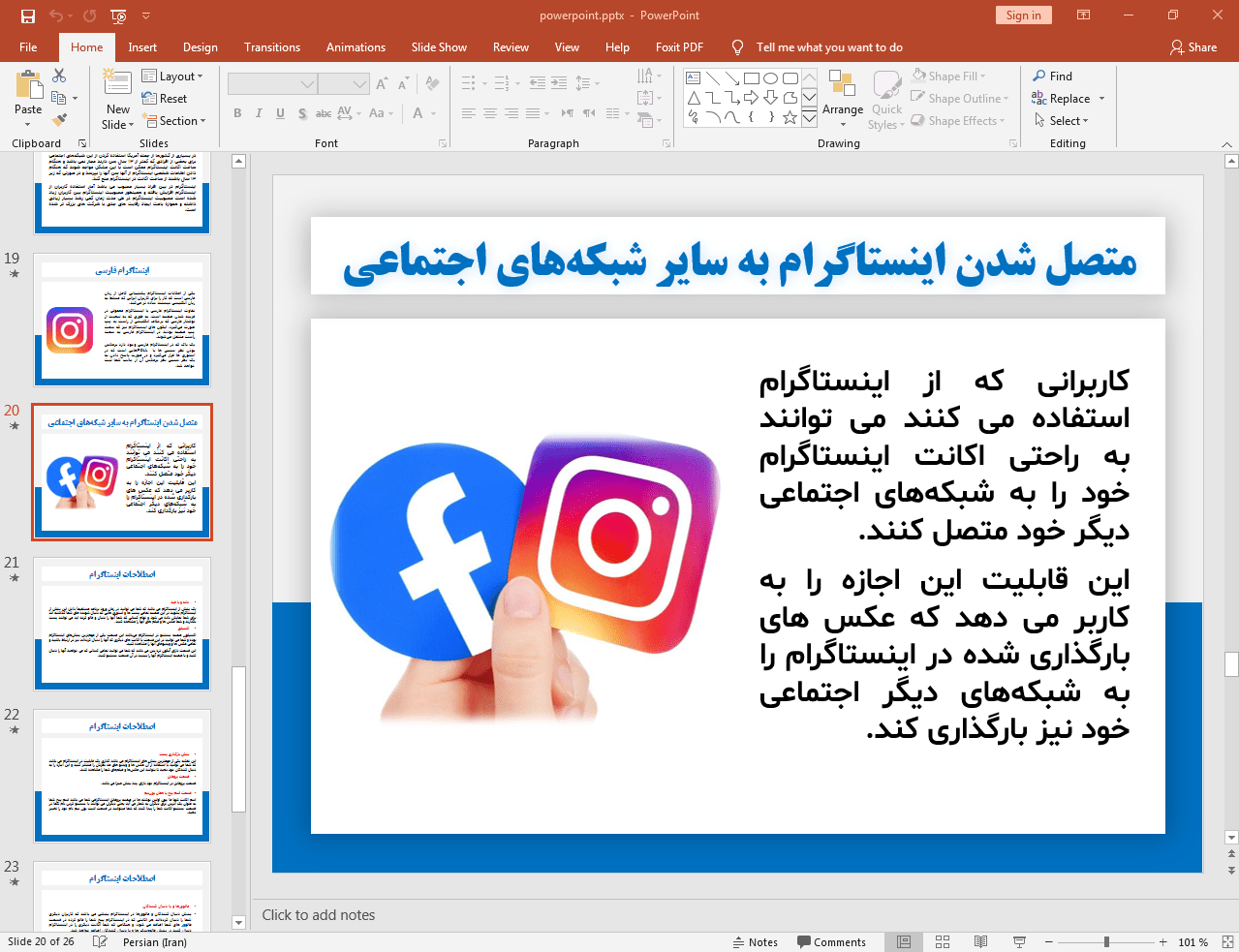Toggle Italic formatting

click(259, 113)
